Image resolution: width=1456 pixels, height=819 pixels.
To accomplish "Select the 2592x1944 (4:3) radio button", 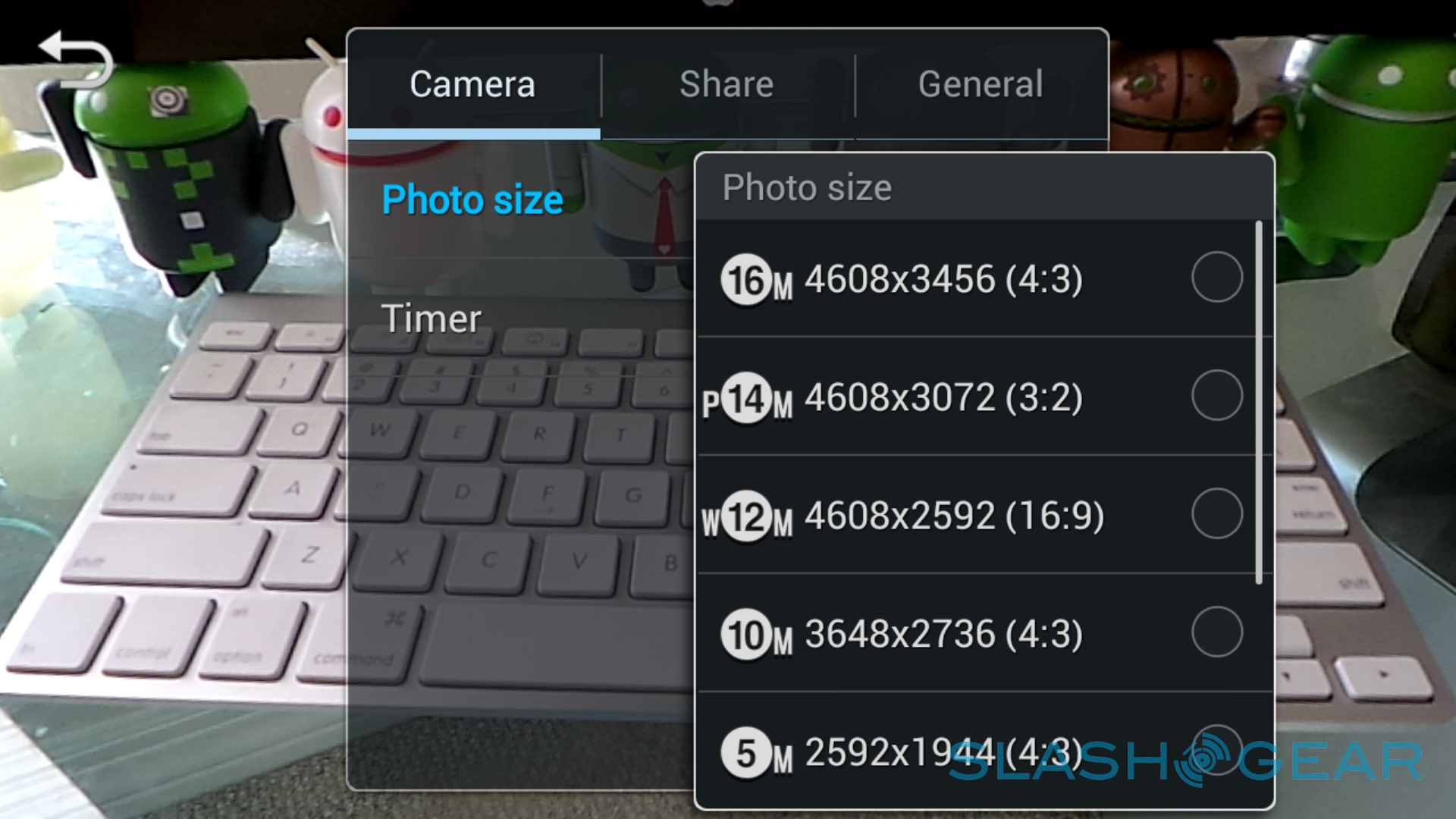I will pyautogui.click(x=1216, y=750).
